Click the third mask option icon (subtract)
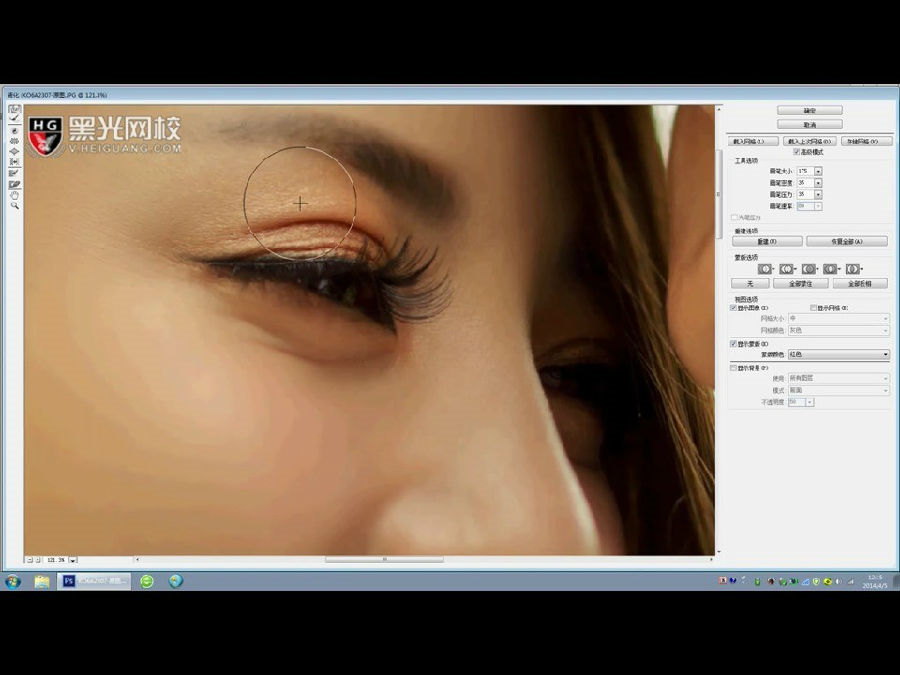 [x=809, y=269]
